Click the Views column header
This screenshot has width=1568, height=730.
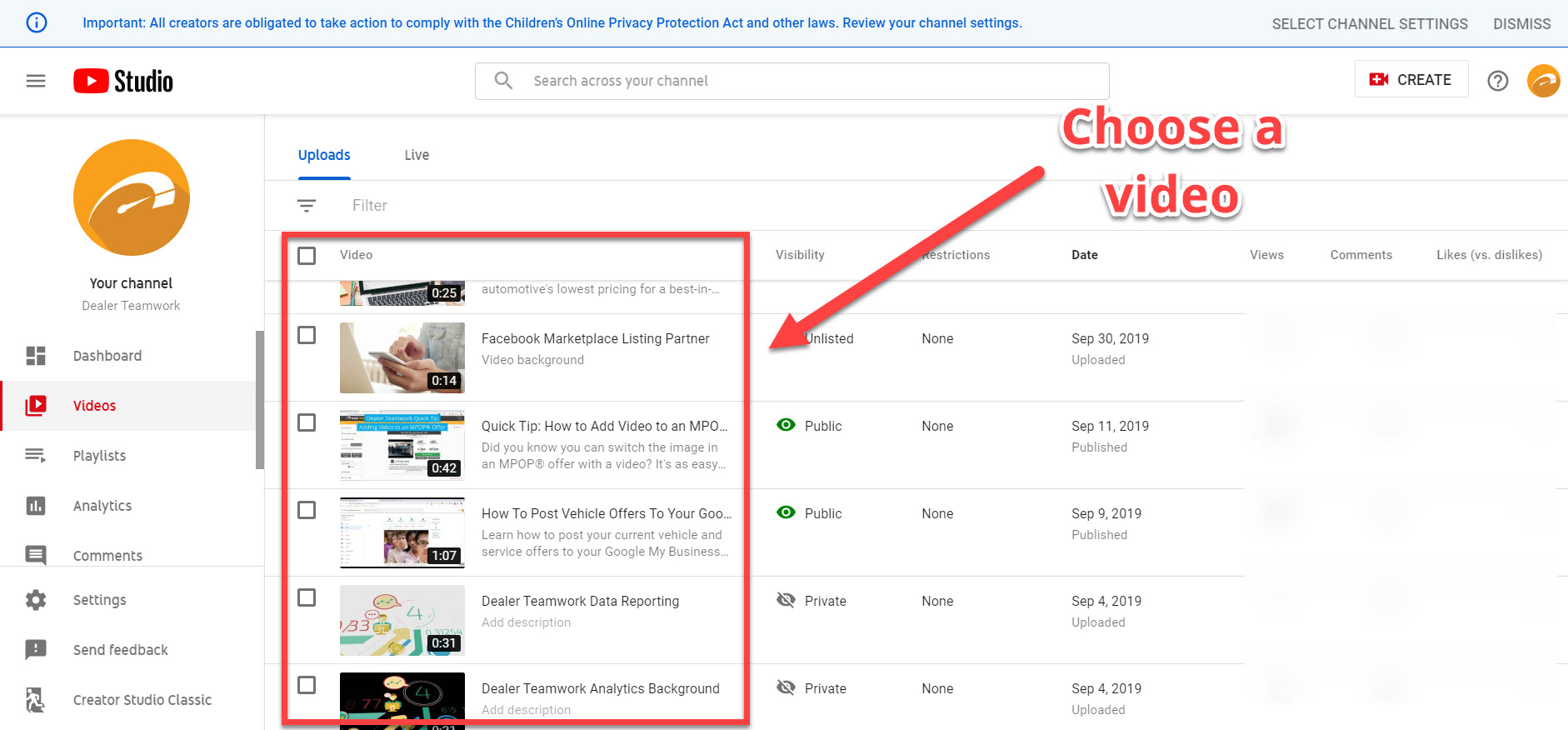(x=1266, y=255)
